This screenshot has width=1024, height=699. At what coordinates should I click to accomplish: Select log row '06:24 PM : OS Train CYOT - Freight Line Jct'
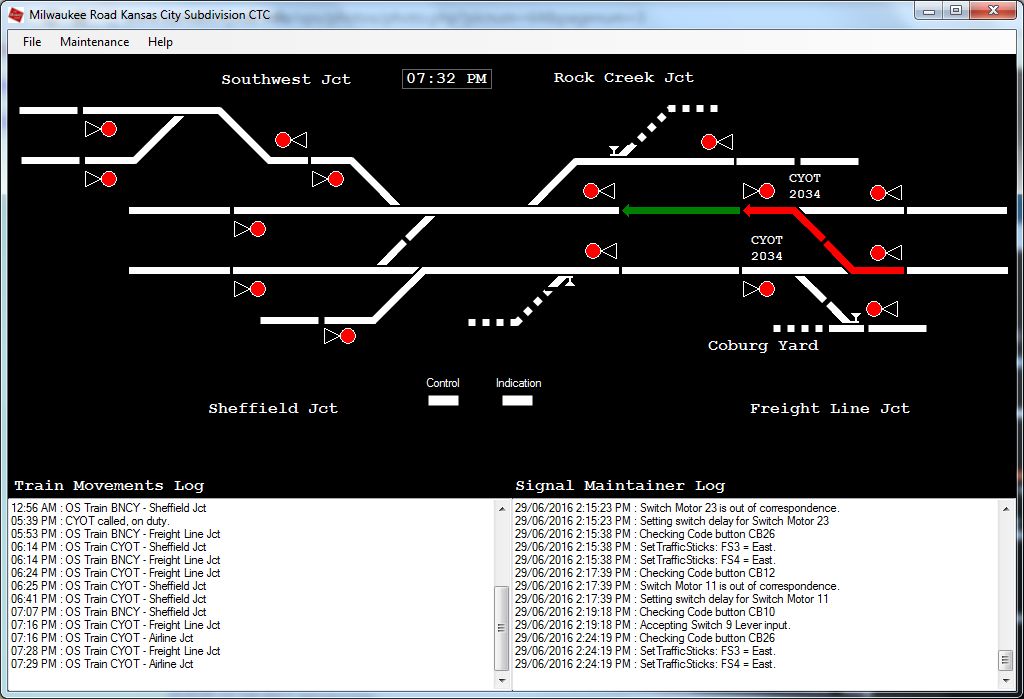tap(116, 573)
